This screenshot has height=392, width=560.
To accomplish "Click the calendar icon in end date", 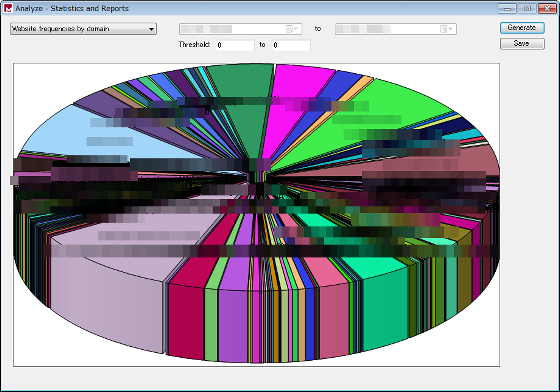I will (444, 29).
